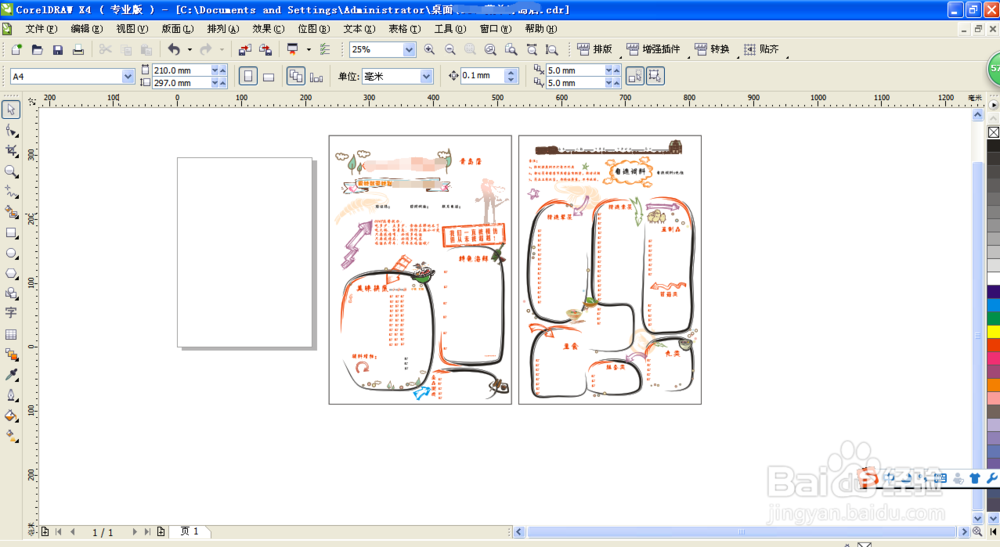Select the Pick tool arrow
Image resolution: width=1000 pixels, height=547 pixels.
point(11,110)
